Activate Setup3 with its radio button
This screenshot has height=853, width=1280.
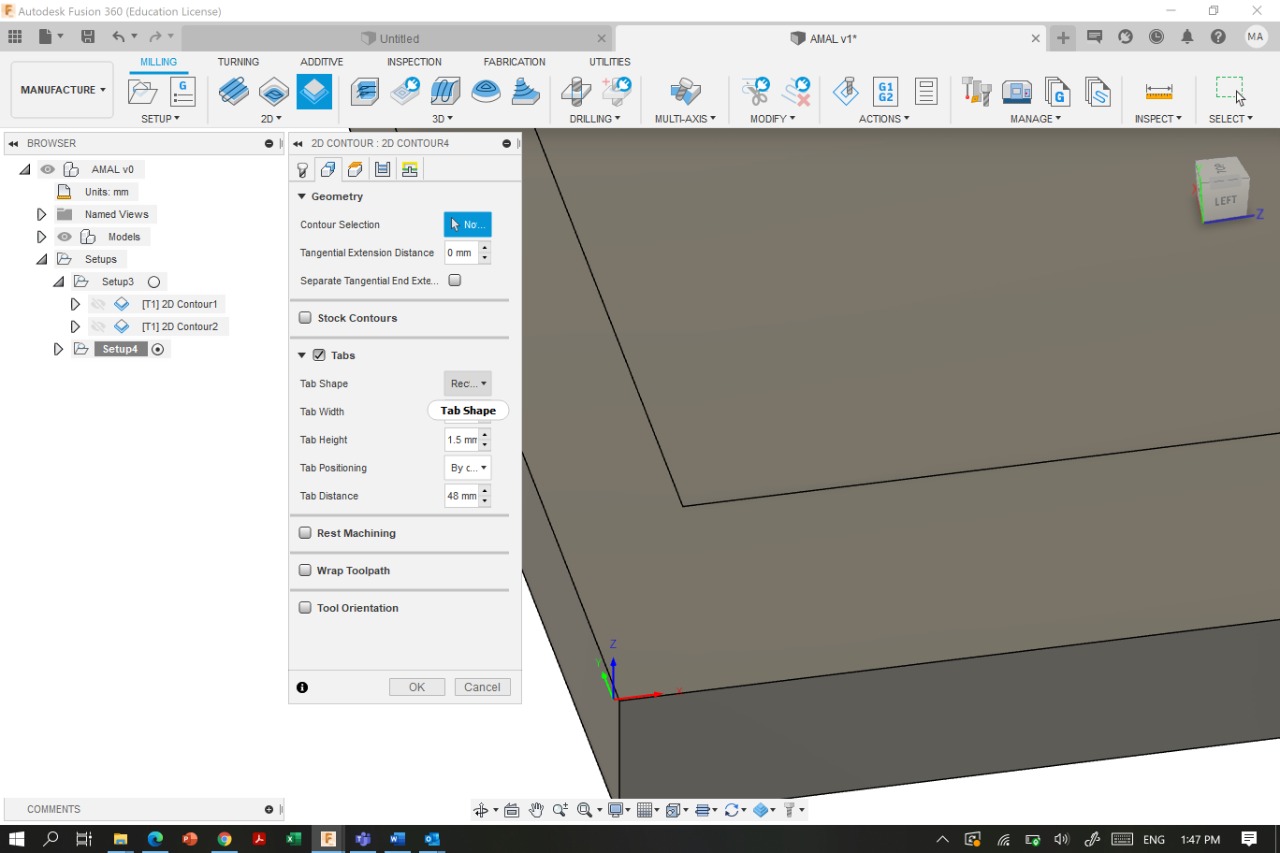coord(154,282)
